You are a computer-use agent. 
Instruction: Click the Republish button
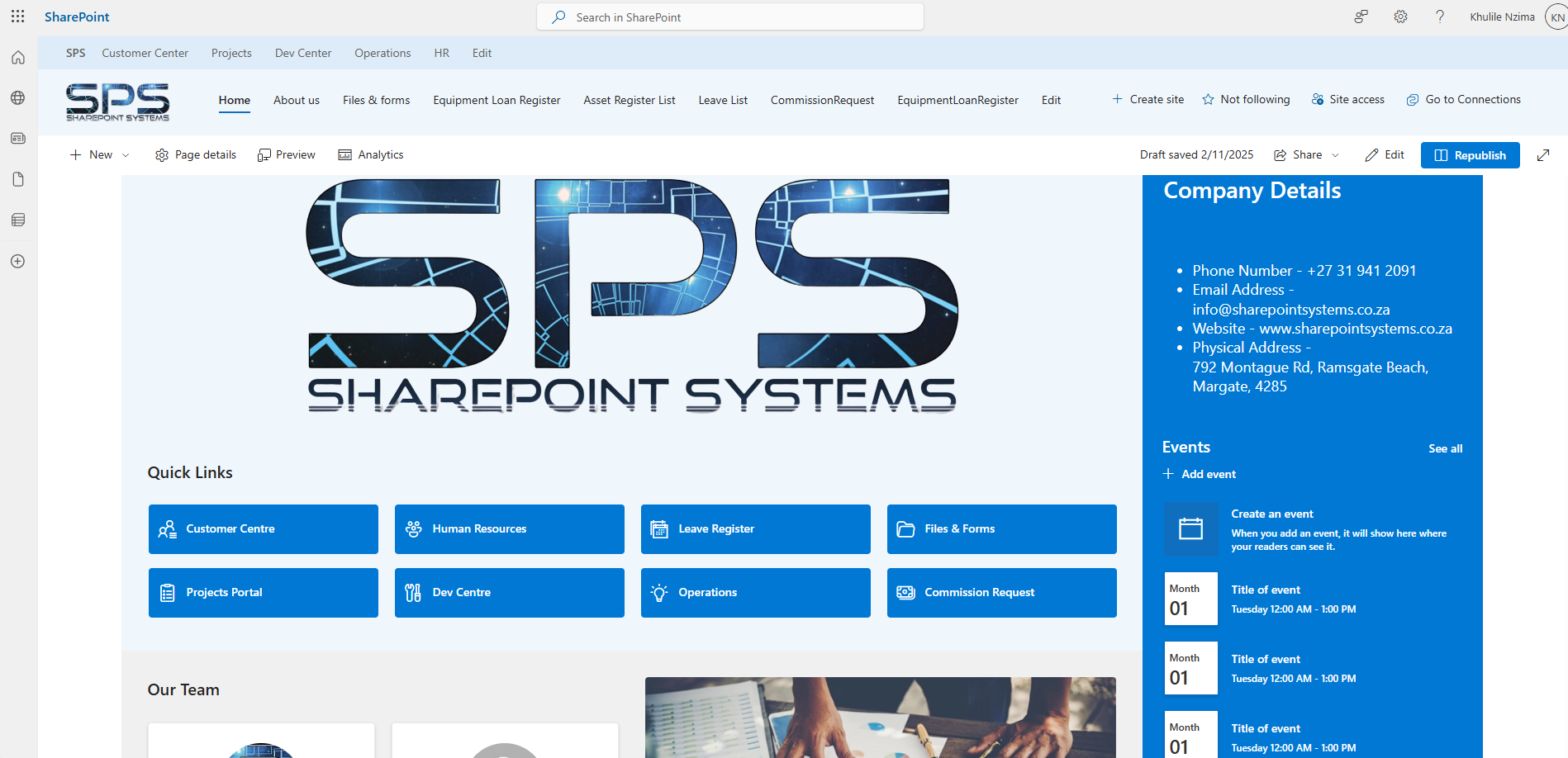tap(1470, 155)
